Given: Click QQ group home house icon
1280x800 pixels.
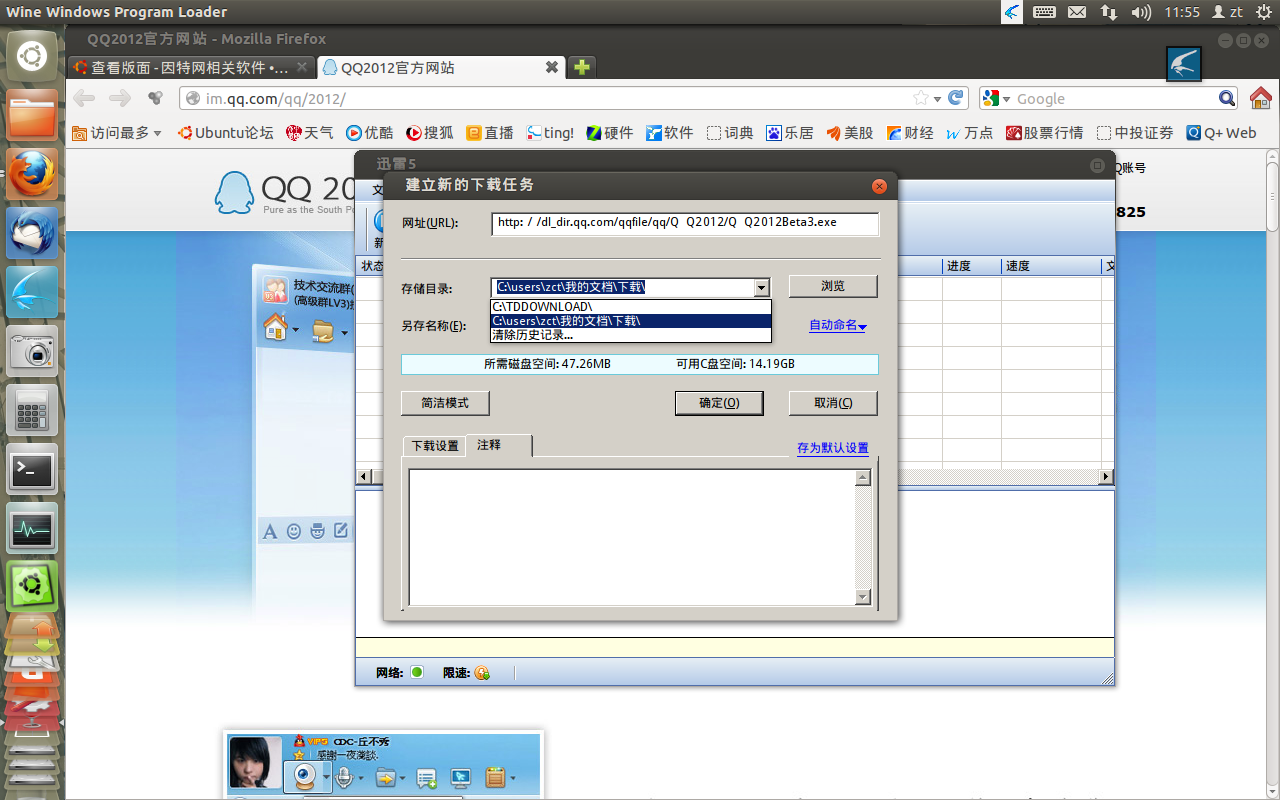Looking at the screenshot, I should pyautogui.click(x=275, y=327).
